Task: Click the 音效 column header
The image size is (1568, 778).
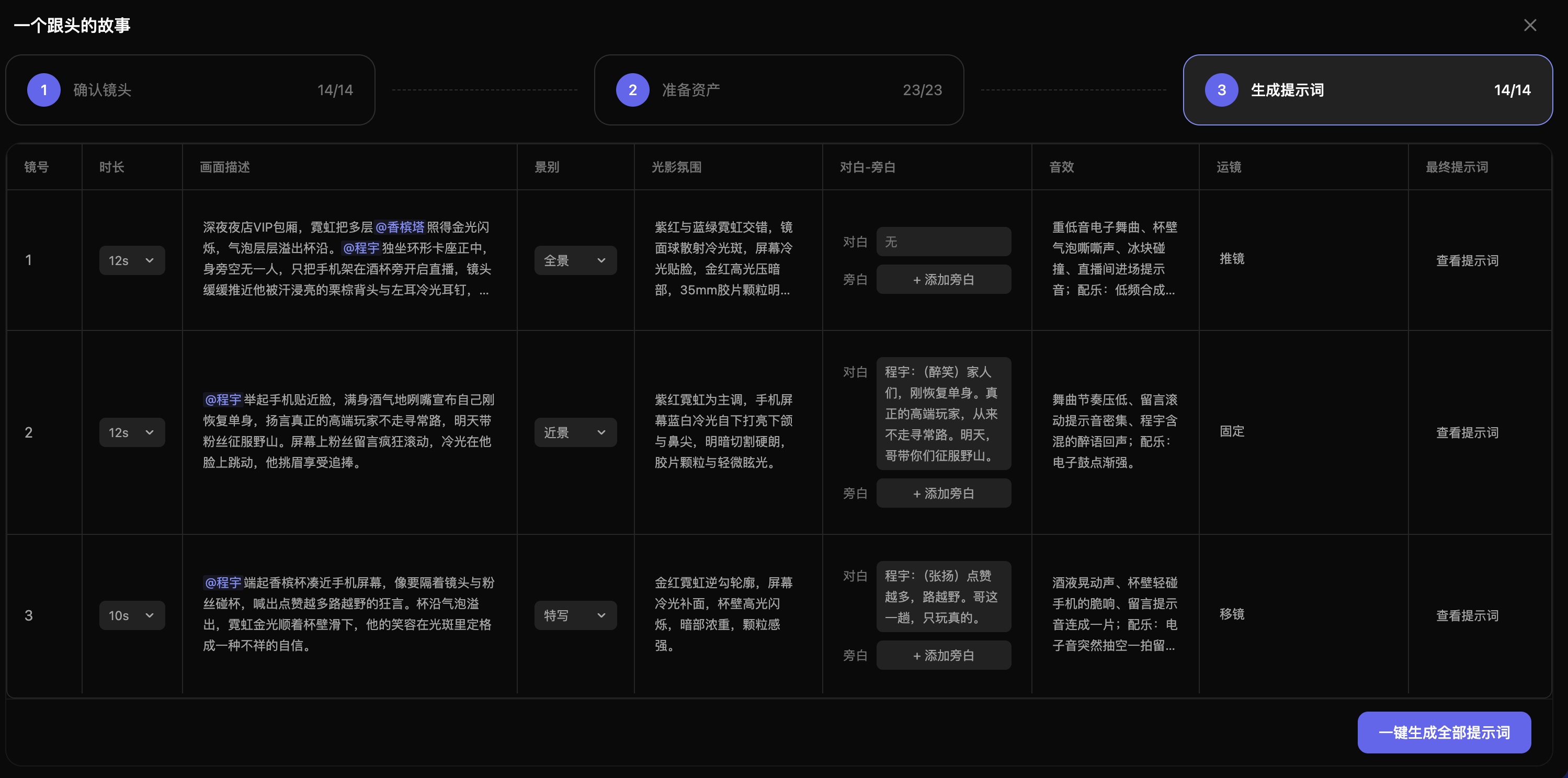Action: (1062, 167)
